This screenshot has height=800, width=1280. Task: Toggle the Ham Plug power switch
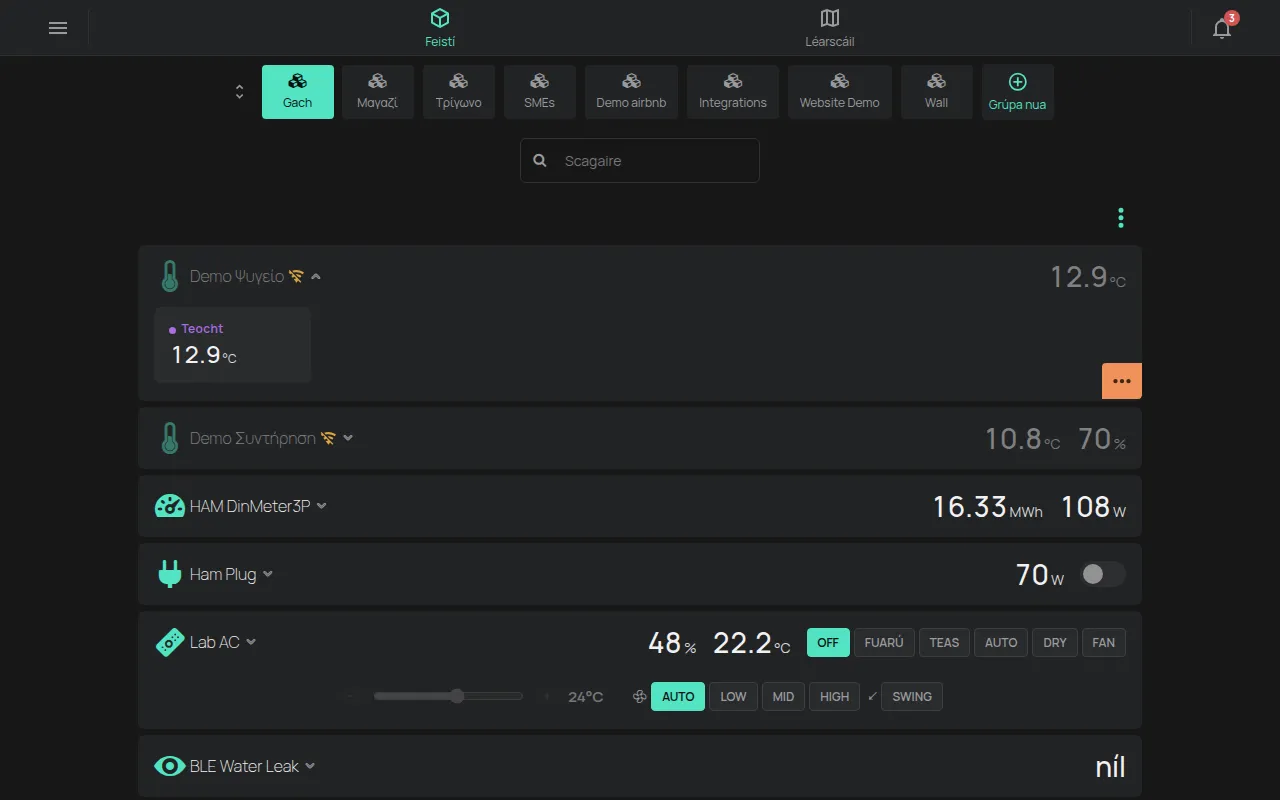click(x=1103, y=574)
